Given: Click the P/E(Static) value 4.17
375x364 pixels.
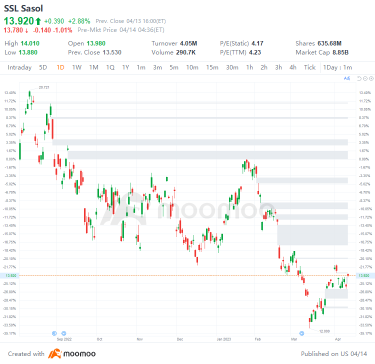Looking at the screenshot, I should click(x=257, y=44).
